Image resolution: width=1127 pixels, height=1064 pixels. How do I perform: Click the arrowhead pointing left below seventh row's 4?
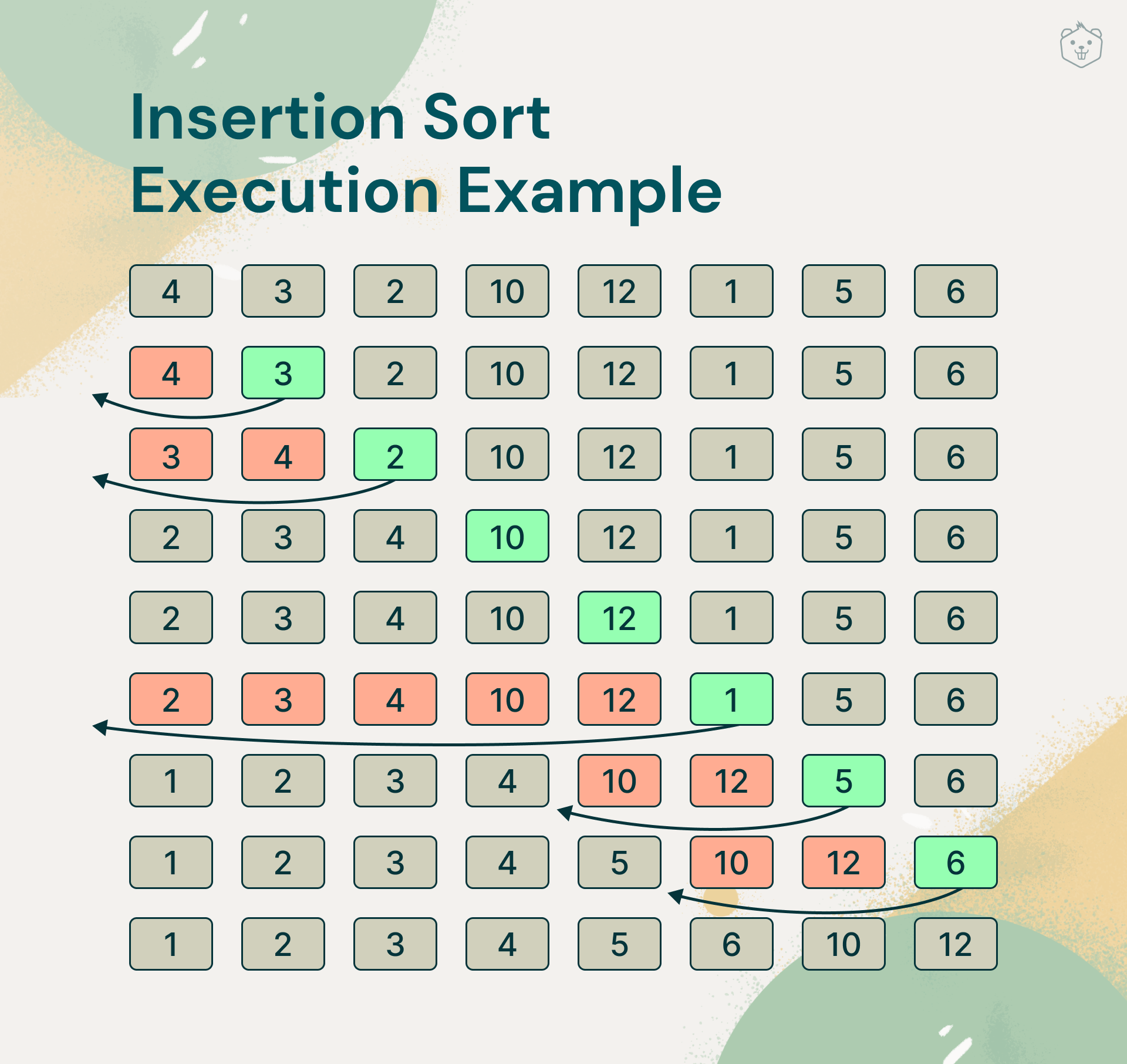pyautogui.click(x=563, y=813)
